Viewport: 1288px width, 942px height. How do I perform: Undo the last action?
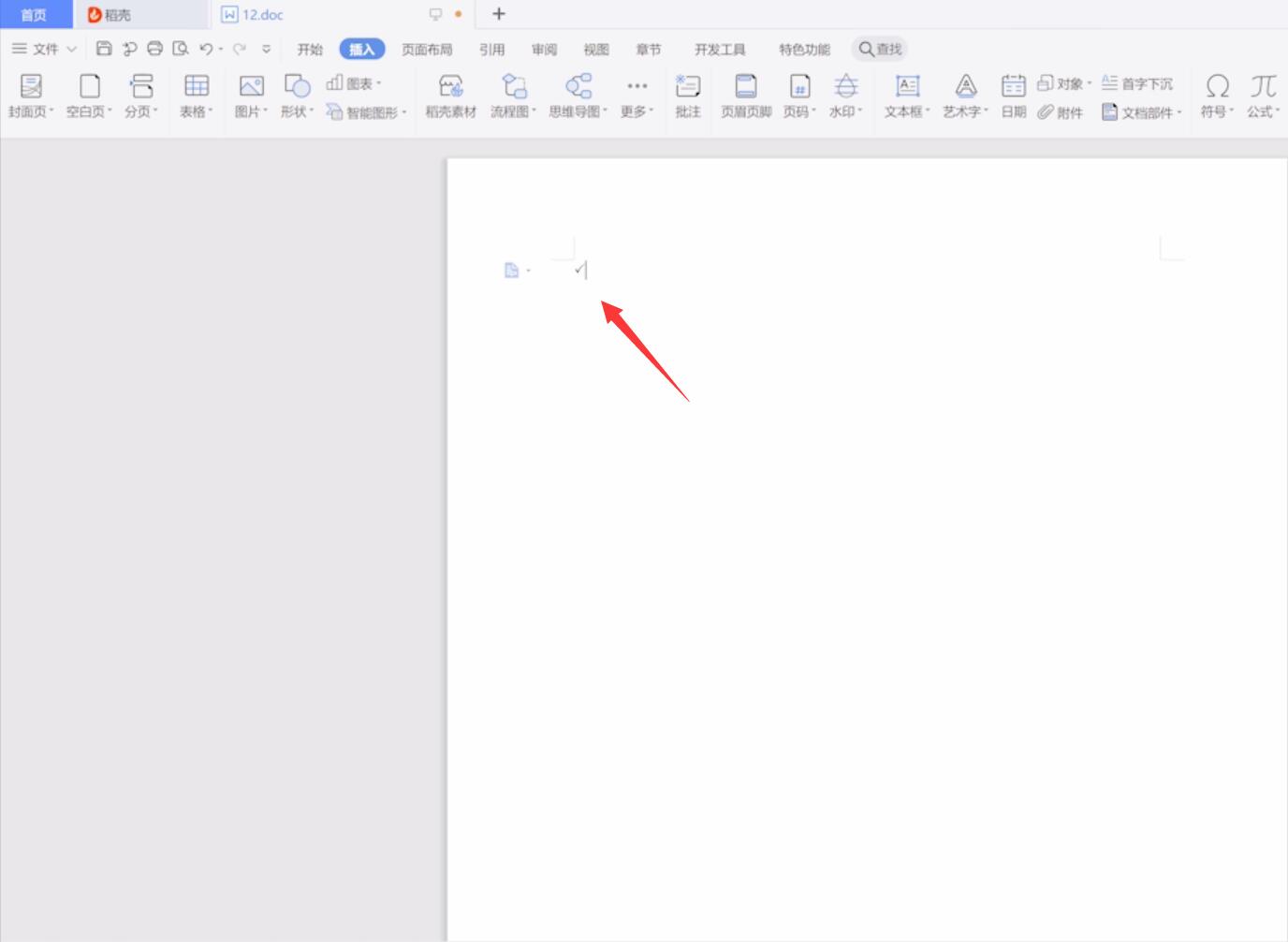(206, 49)
